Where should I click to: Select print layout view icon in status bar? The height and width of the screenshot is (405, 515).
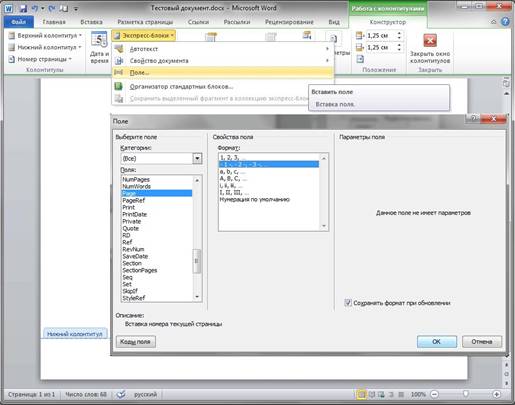pyautogui.click(x=361, y=395)
